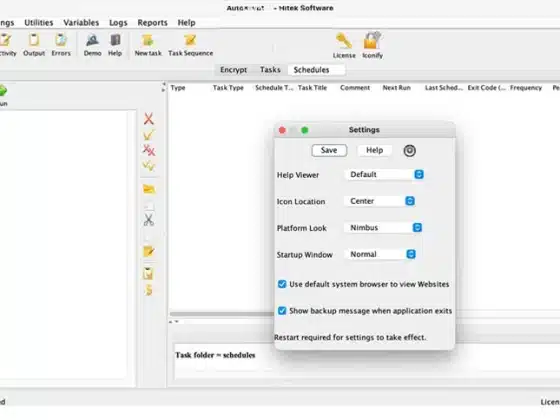
Task: Open the Startup Window dropdown
Action: pyautogui.click(x=381, y=254)
